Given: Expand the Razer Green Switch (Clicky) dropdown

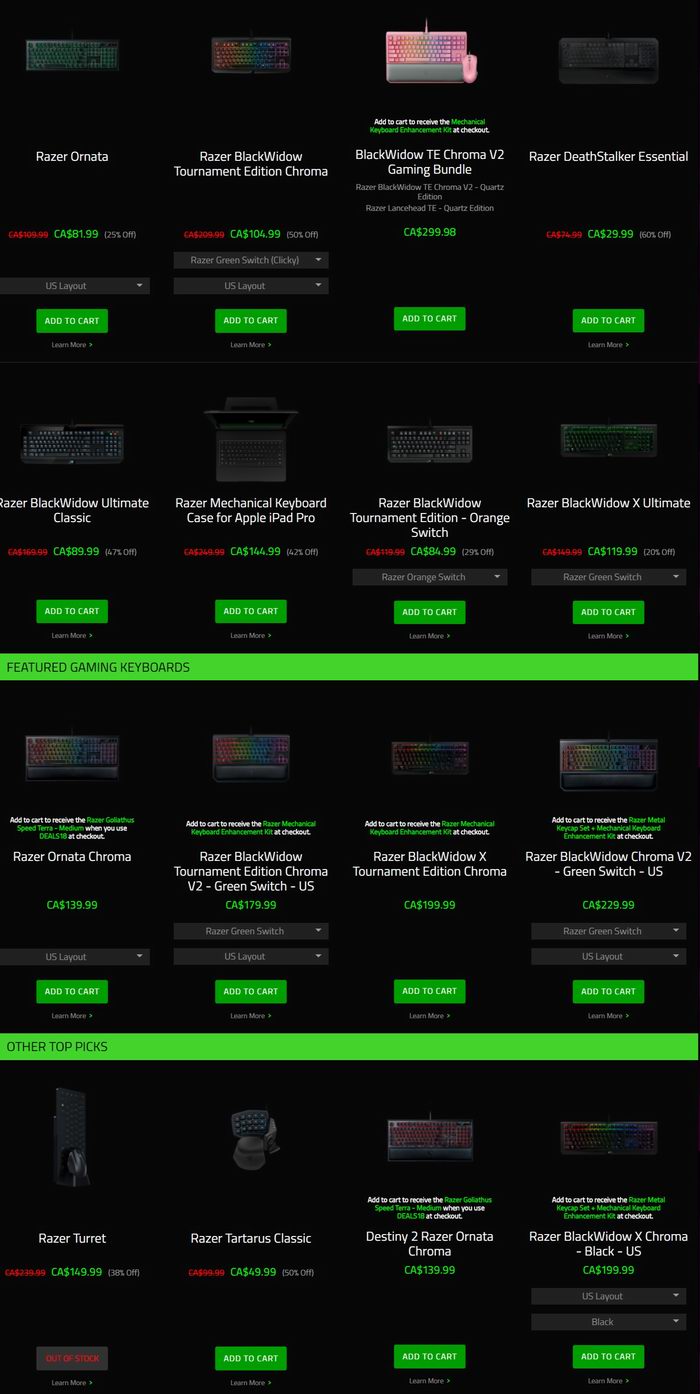Looking at the screenshot, I should pos(251,260).
